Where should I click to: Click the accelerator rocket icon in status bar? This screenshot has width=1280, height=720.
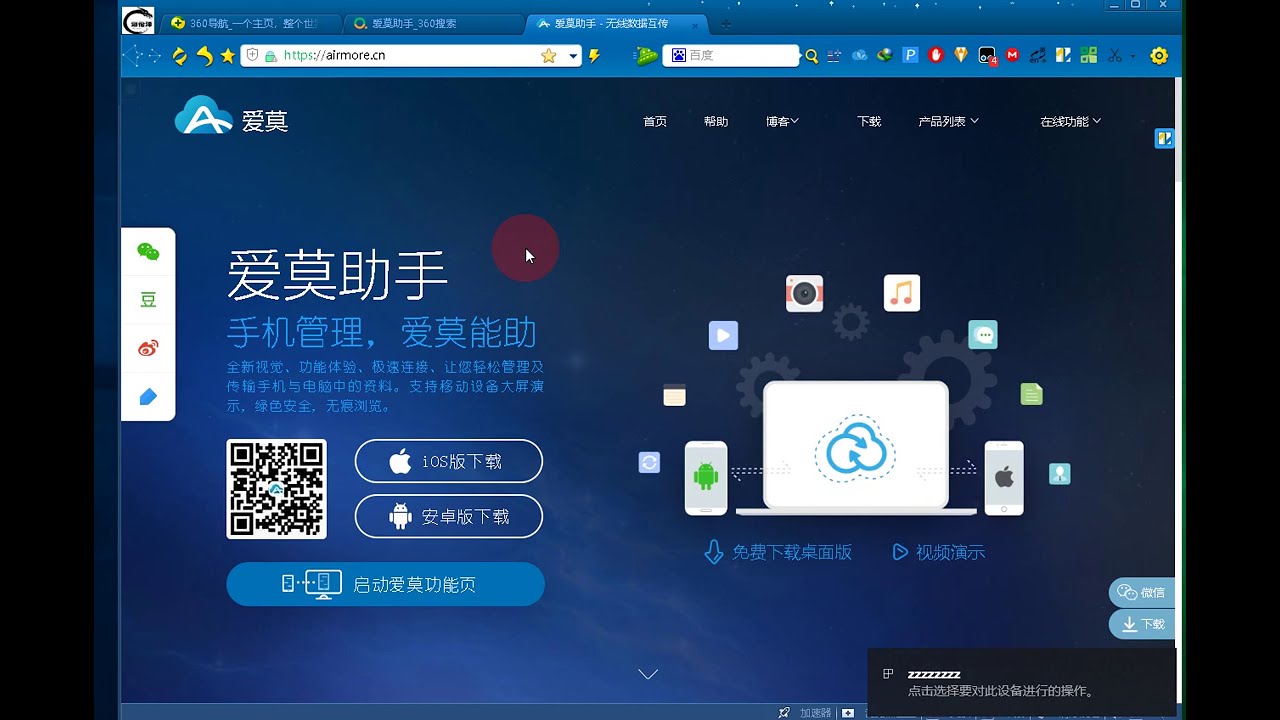pyautogui.click(x=785, y=713)
